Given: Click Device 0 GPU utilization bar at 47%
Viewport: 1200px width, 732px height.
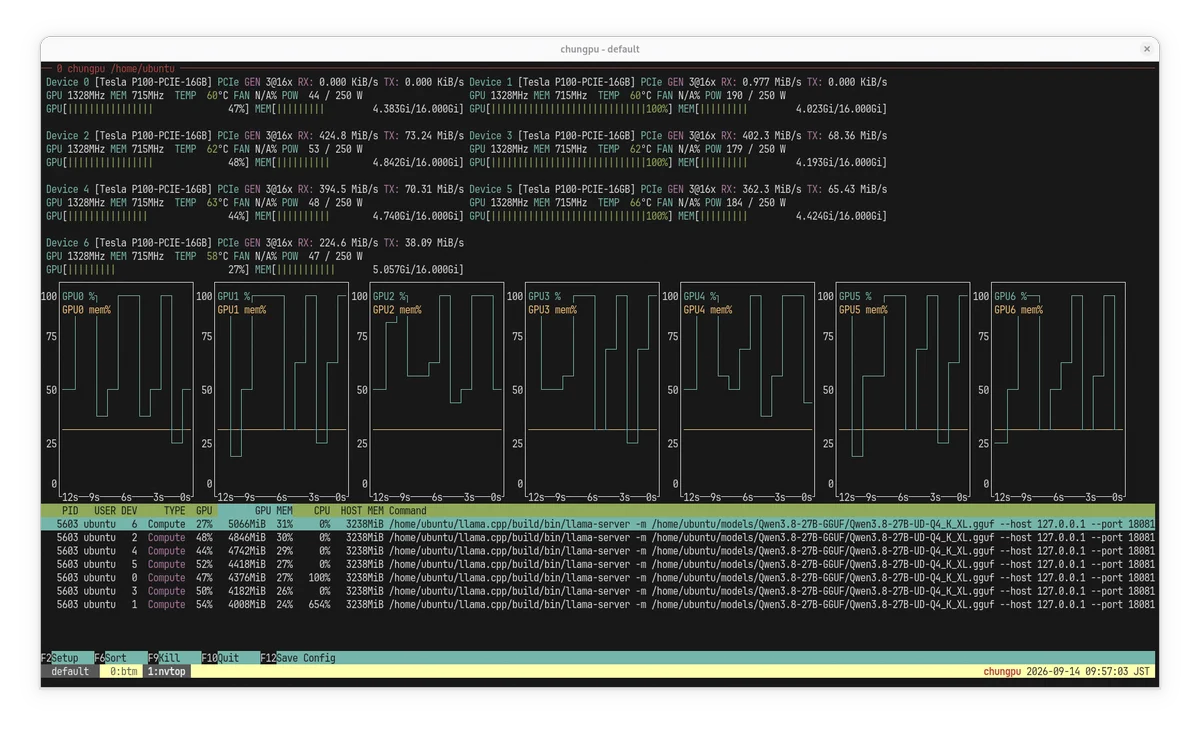Looking at the screenshot, I should (148, 109).
